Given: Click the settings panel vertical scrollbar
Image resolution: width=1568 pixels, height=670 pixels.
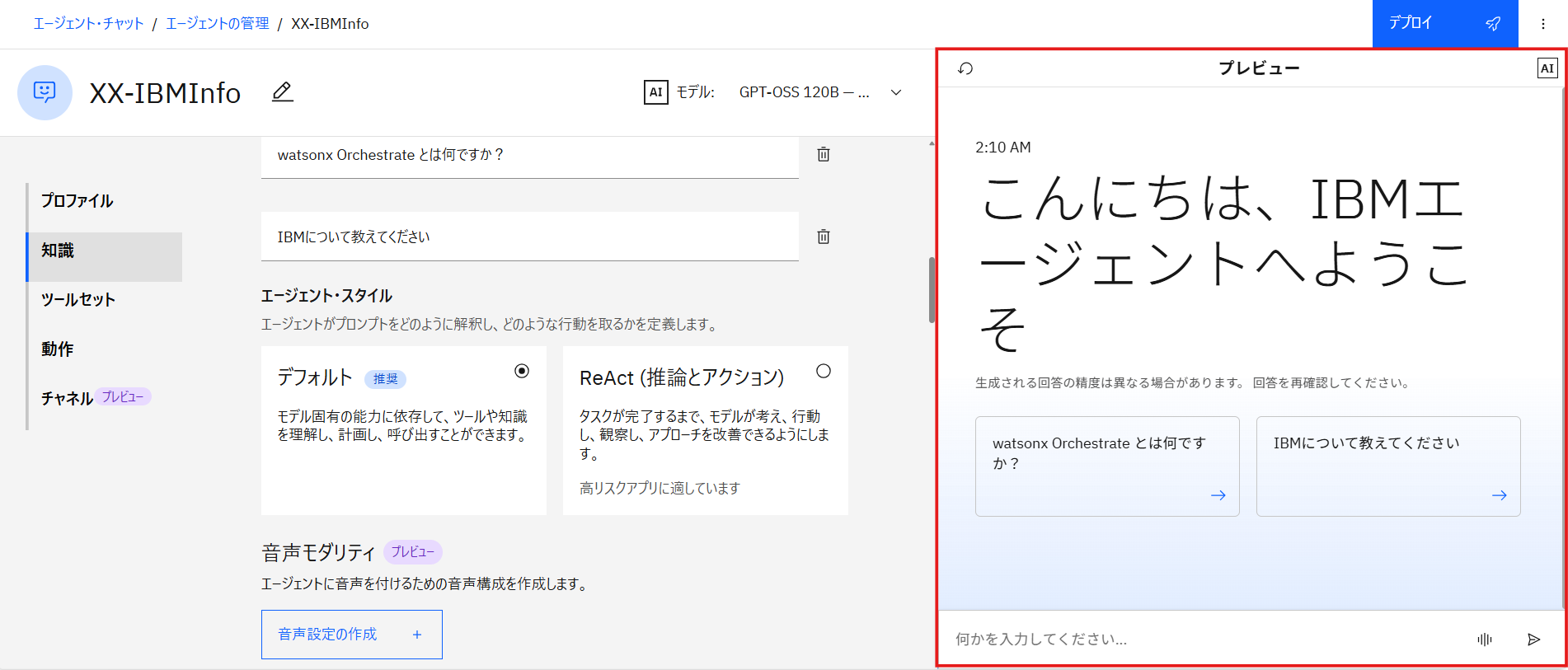Looking at the screenshot, I should [x=932, y=290].
